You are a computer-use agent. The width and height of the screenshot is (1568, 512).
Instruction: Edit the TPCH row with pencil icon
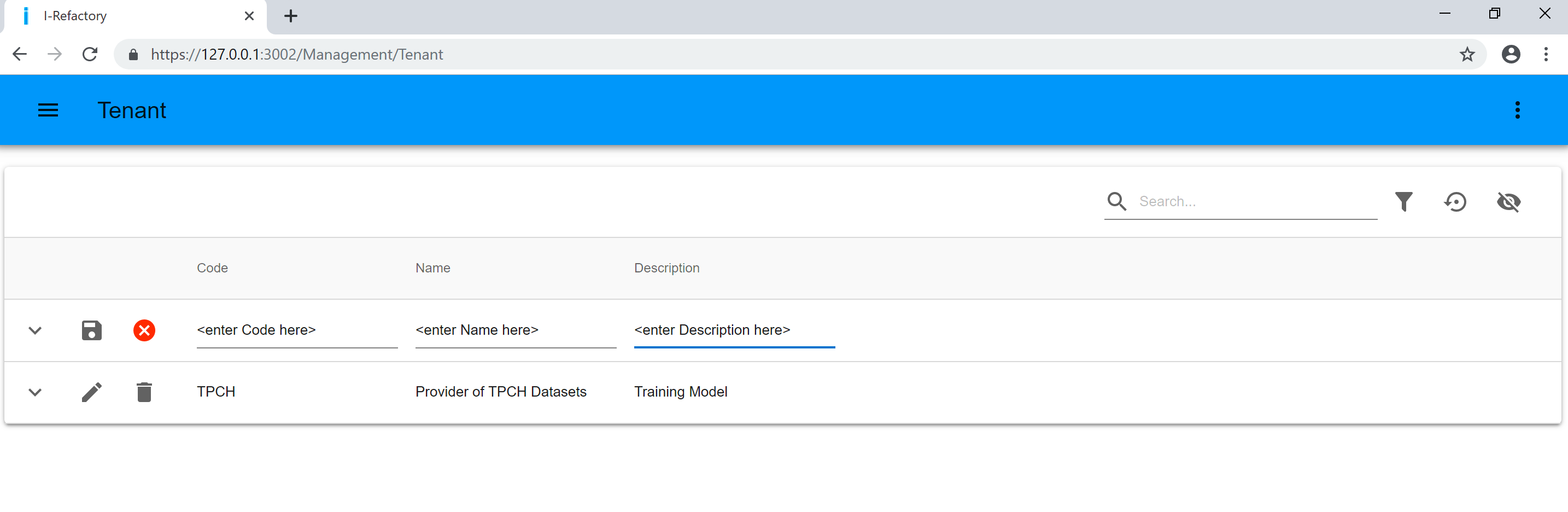pos(92,392)
